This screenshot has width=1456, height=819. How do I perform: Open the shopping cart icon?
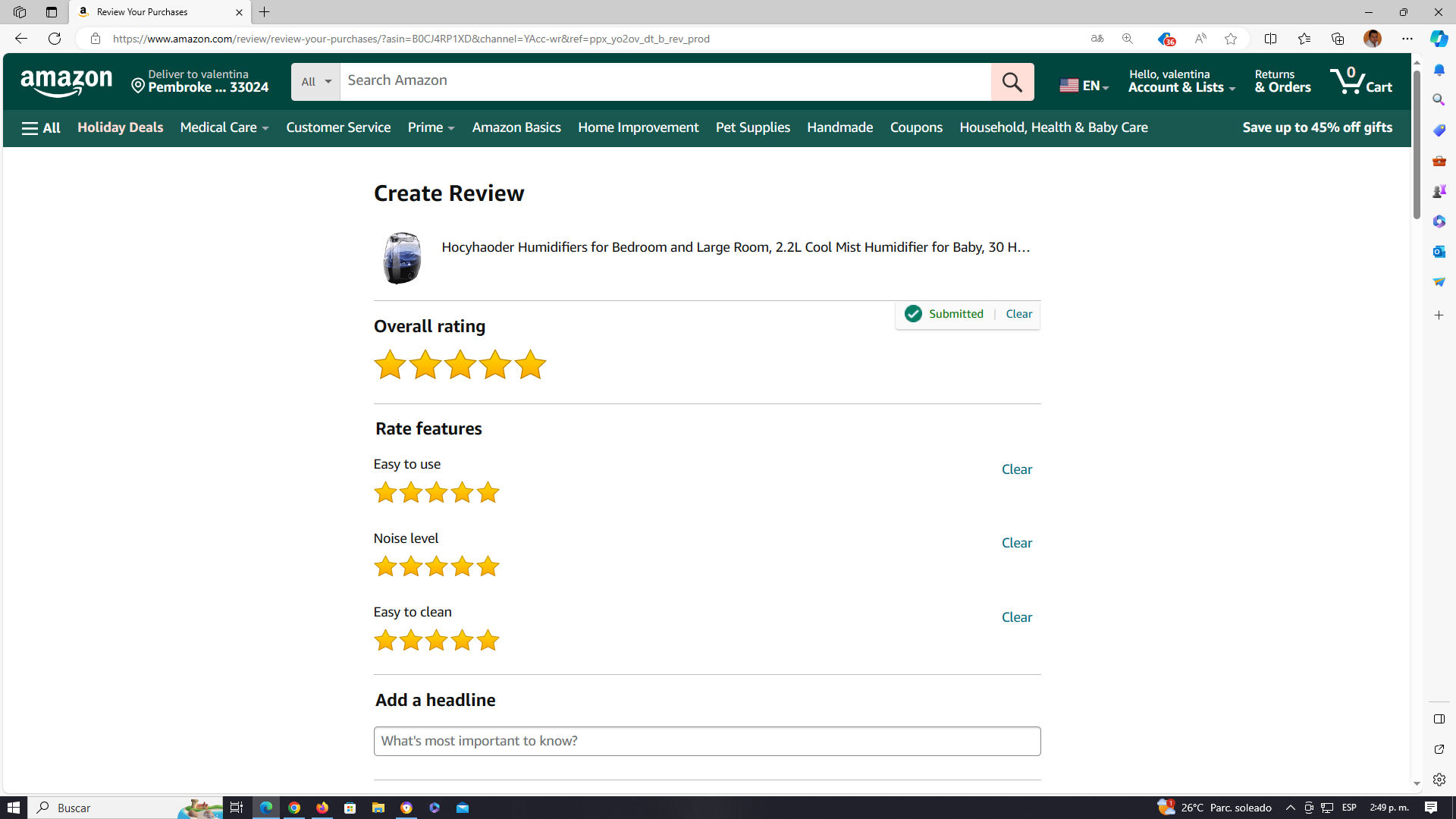pyautogui.click(x=1360, y=81)
